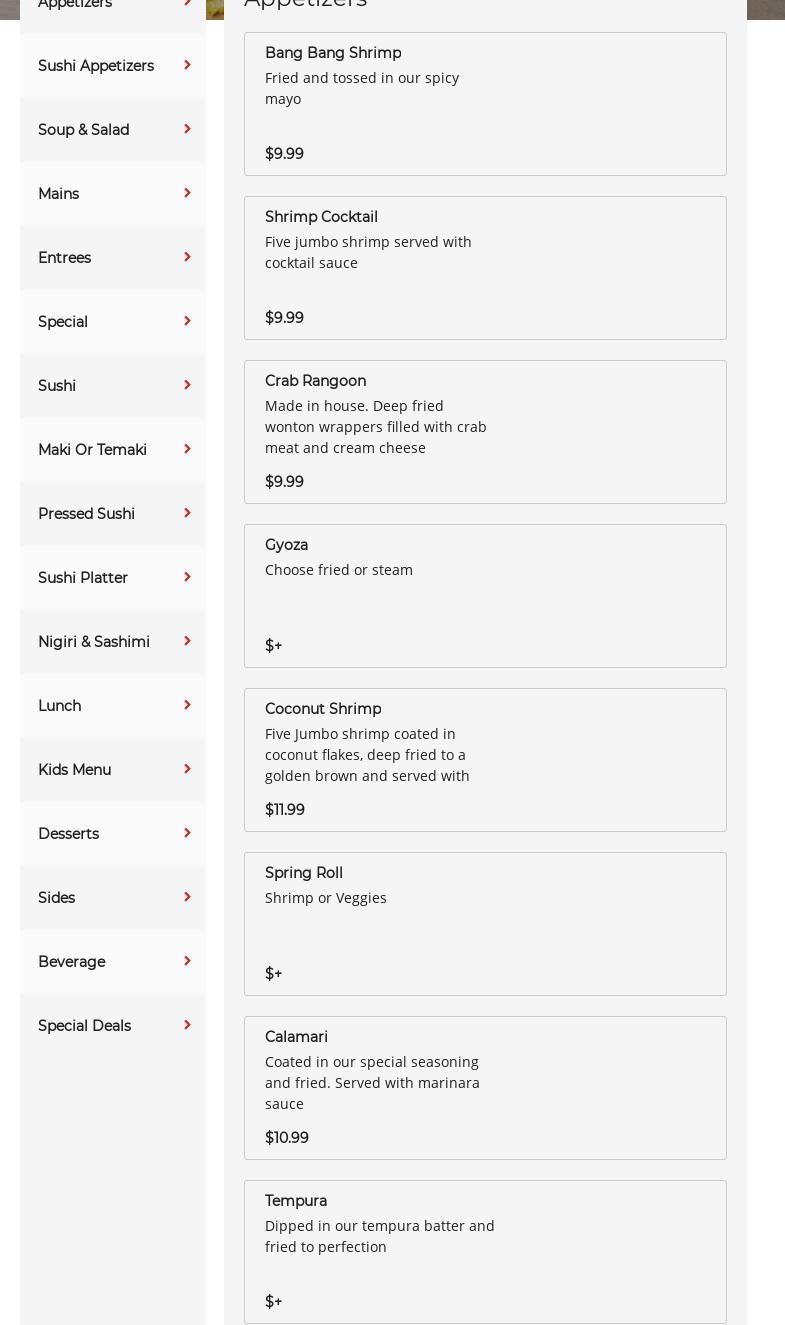Open the Lunch menu section

pyautogui.click(x=60, y=706)
